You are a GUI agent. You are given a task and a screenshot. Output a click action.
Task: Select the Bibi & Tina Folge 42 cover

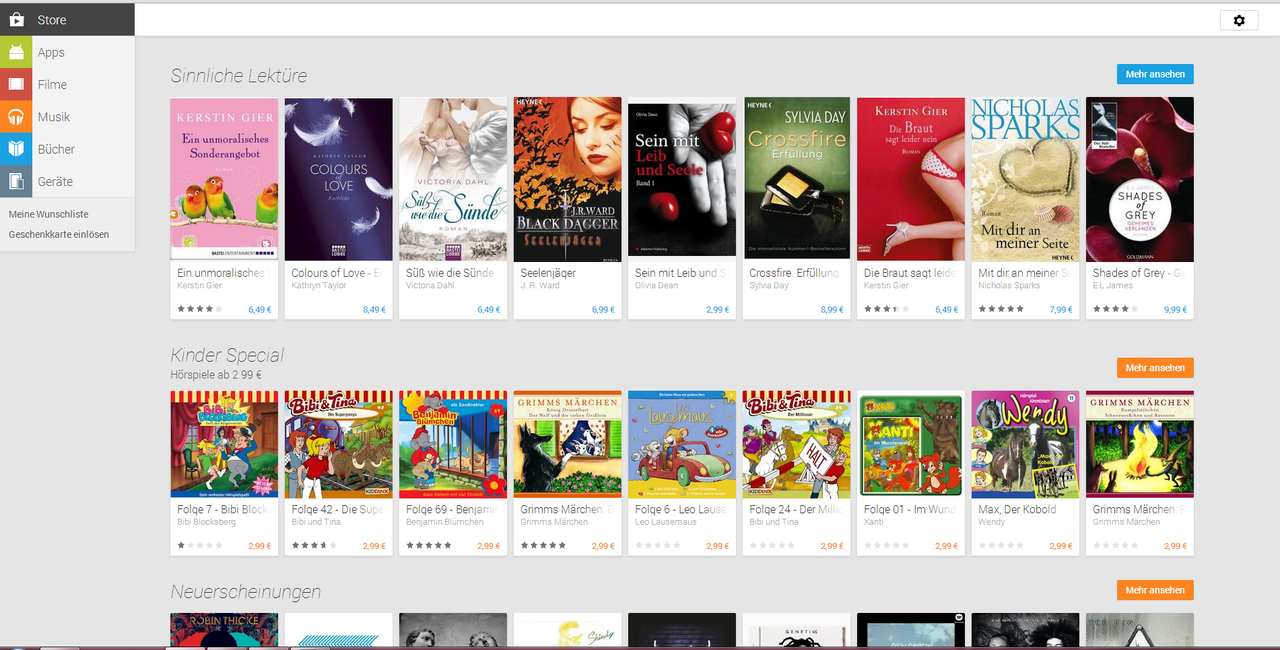coord(338,444)
